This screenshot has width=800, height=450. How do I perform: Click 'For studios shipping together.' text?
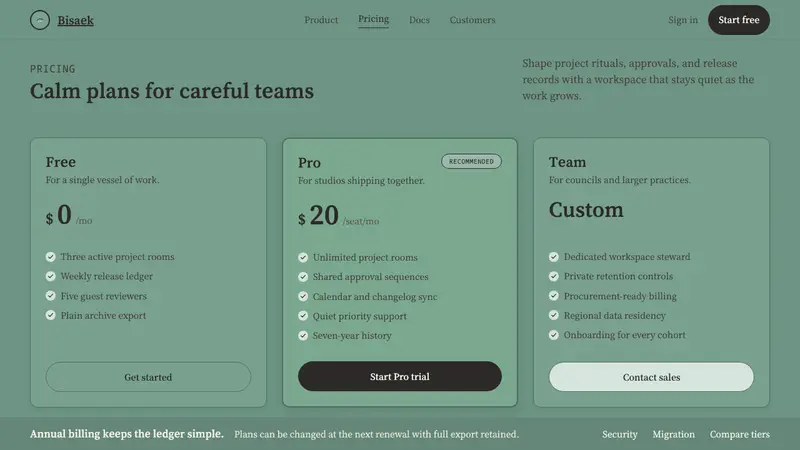pyautogui.click(x=361, y=180)
